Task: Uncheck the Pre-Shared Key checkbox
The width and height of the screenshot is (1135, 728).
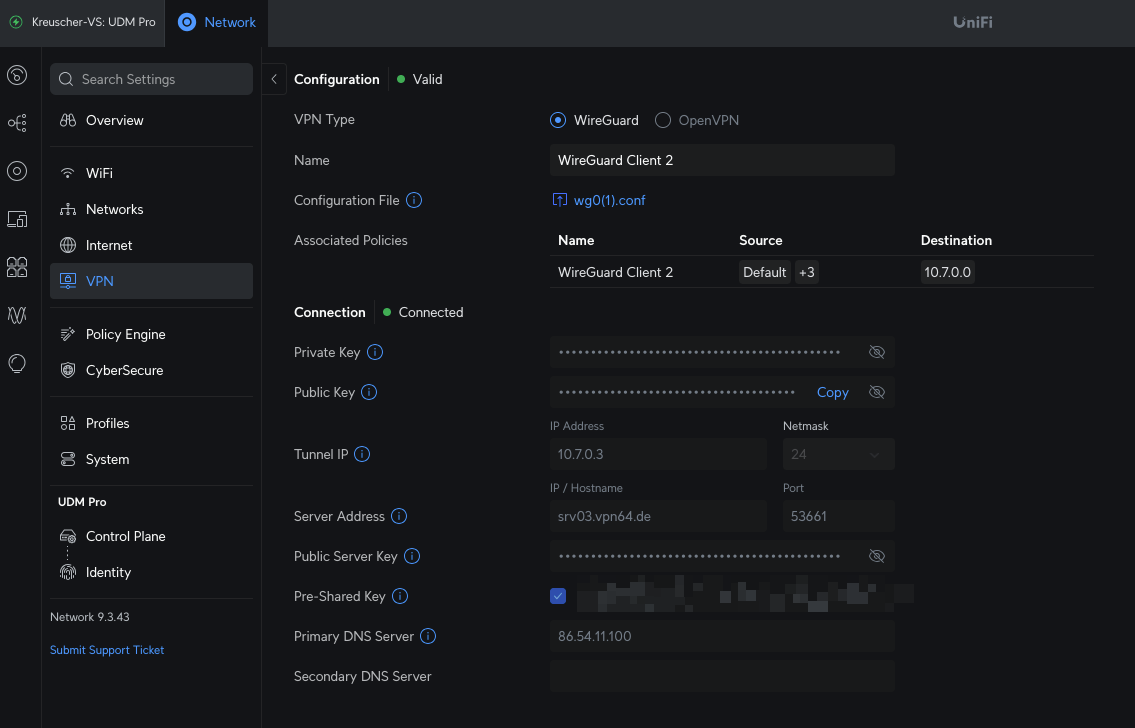Action: pos(557,596)
